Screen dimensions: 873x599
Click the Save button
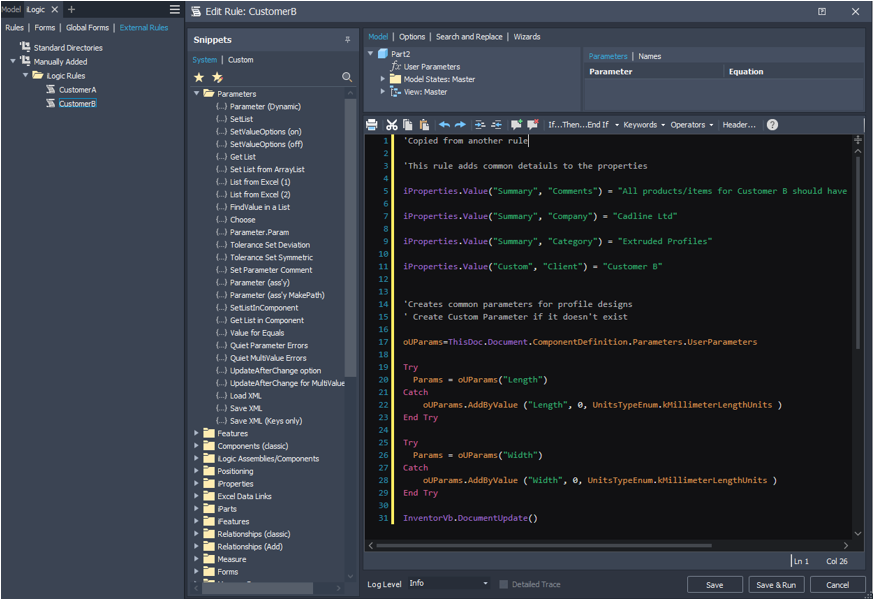click(x=715, y=585)
